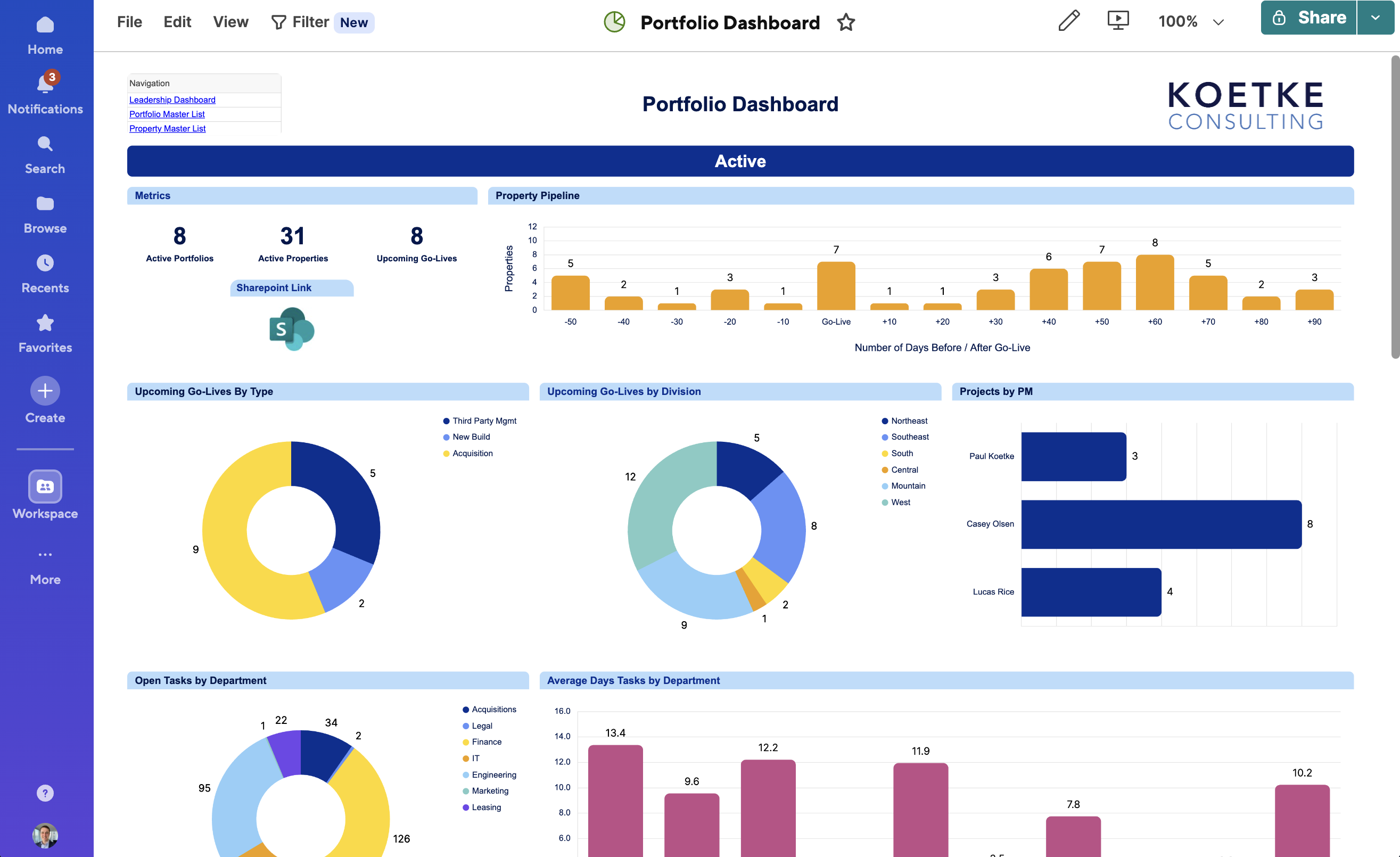Click the Create plus button
Viewport: 1400px width, 857px height.
click(x=45, y=391)
